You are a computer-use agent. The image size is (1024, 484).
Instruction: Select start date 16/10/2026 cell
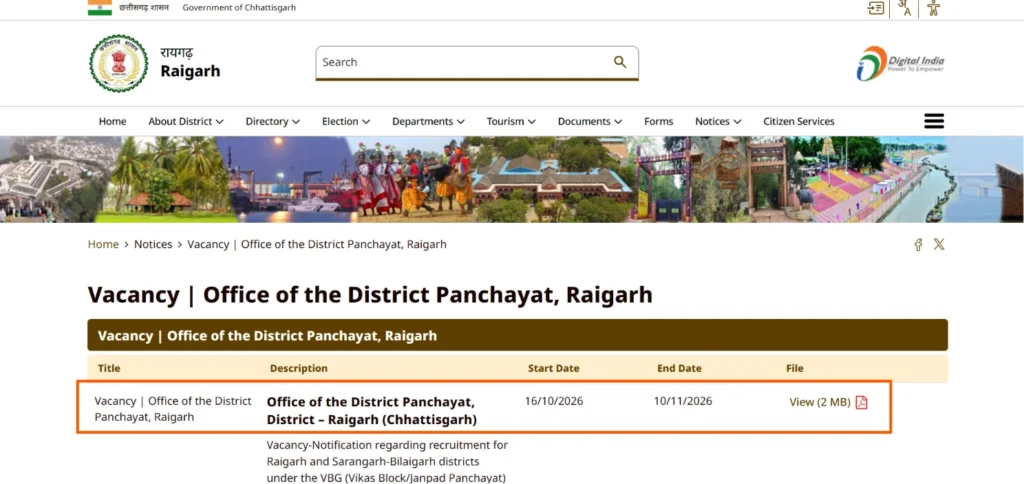pos(554,401)
